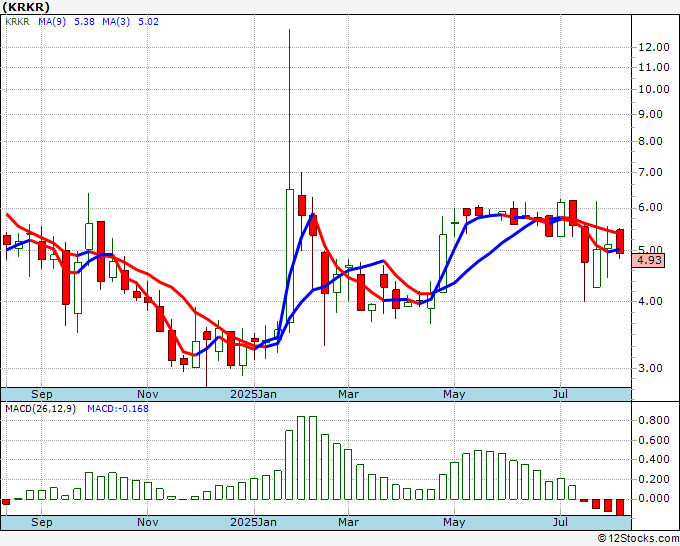
Task: Click 2025Jan on price chart time axis
Action: tap(253, 394)
